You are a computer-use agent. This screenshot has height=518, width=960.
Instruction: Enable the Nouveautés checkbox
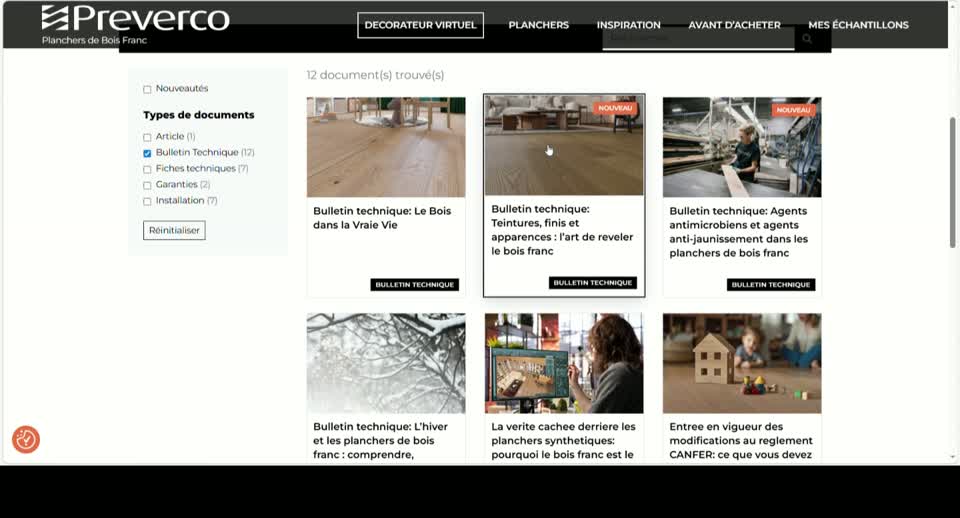click(x=147, y=89)
